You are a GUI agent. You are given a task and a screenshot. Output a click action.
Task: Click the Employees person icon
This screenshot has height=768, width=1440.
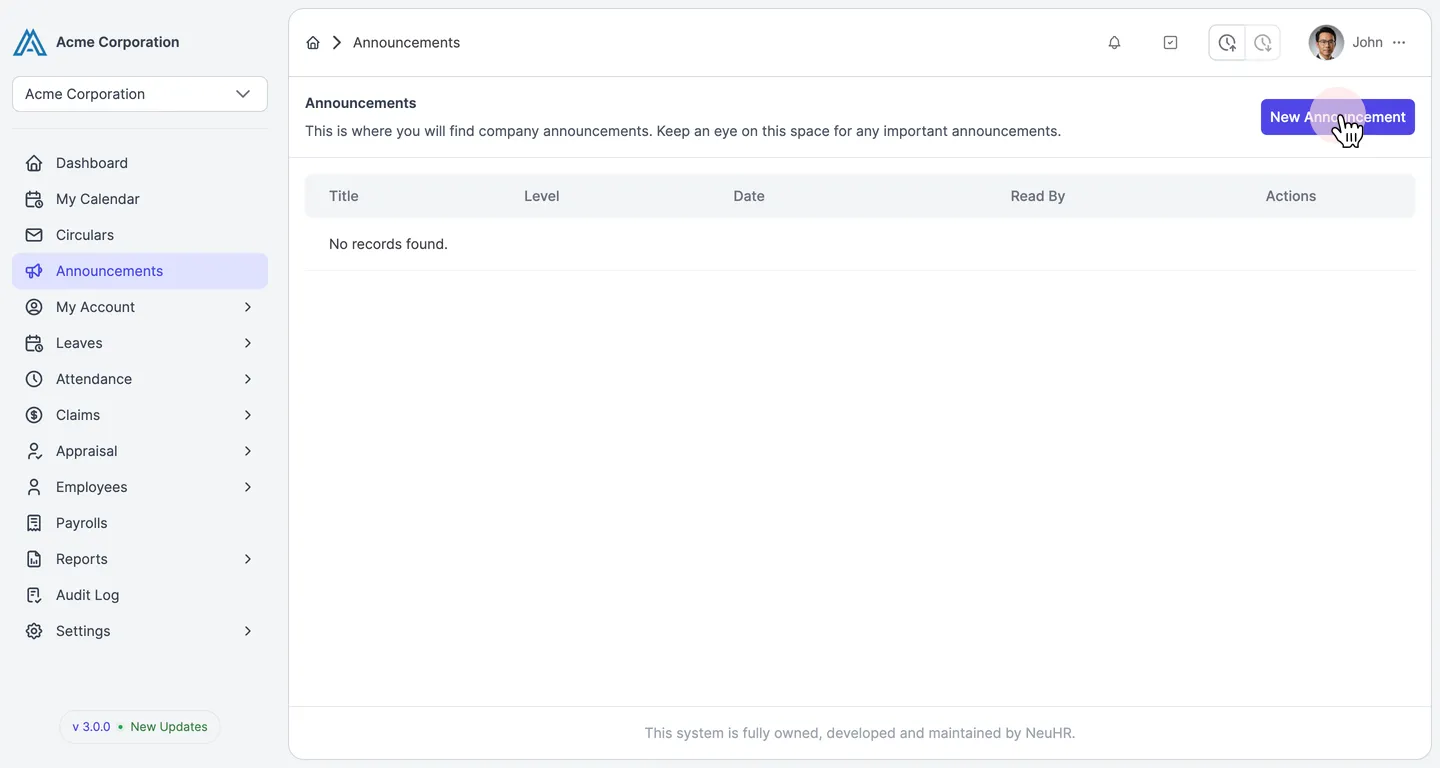(x=34, y=487)
